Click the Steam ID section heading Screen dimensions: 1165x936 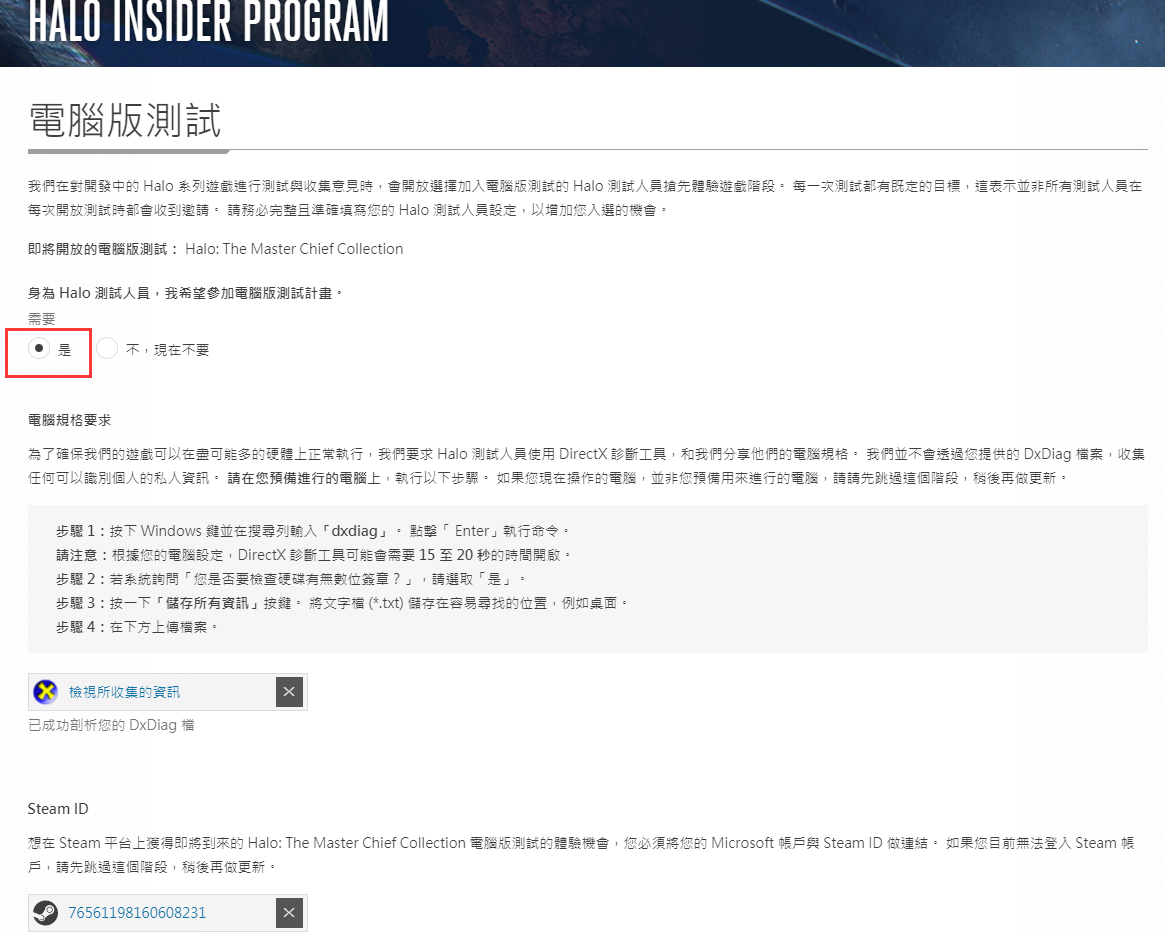(58, 809)
